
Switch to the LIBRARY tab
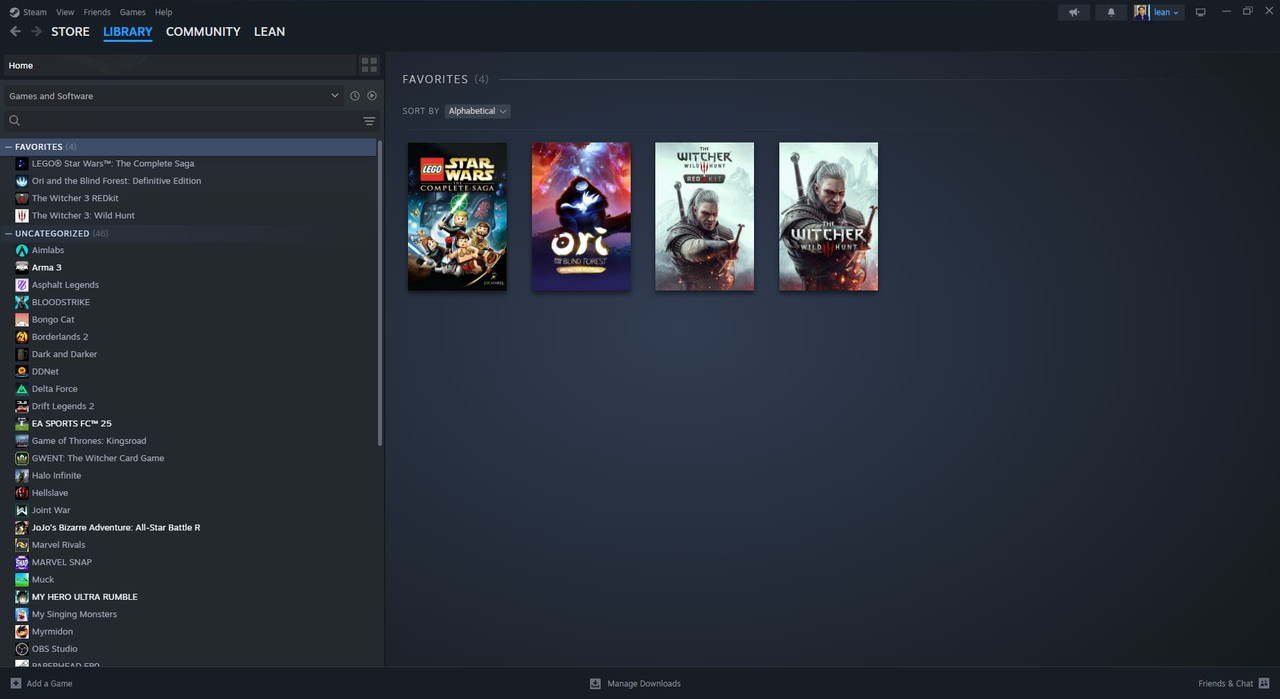pos(128,32)
